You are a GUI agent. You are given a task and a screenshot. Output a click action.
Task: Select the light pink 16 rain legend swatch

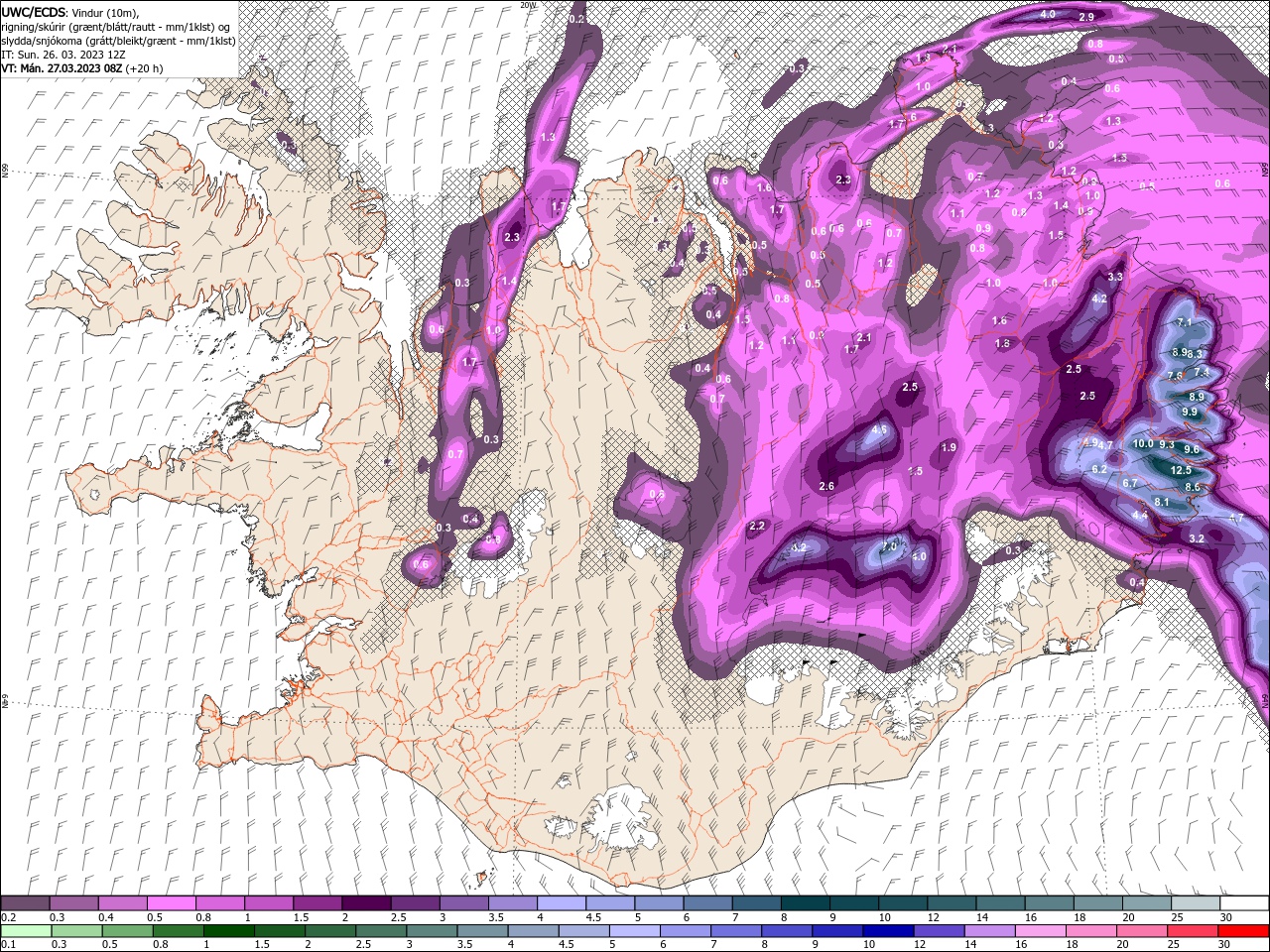tap(1041, 930)
